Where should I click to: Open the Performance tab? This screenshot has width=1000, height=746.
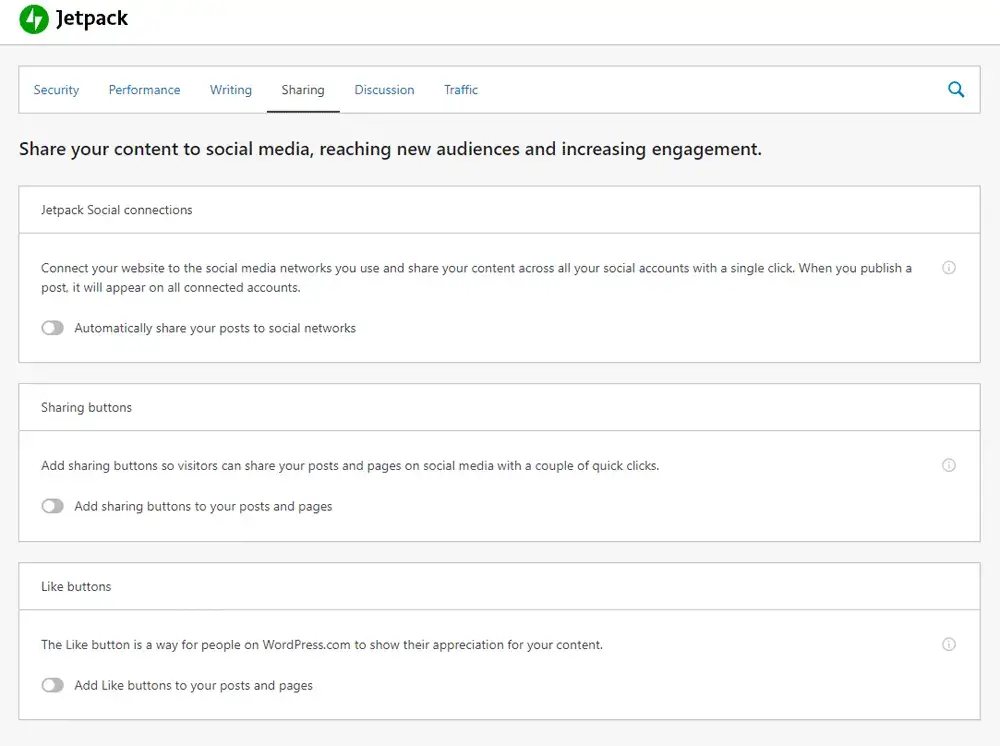tap(144, 90)
